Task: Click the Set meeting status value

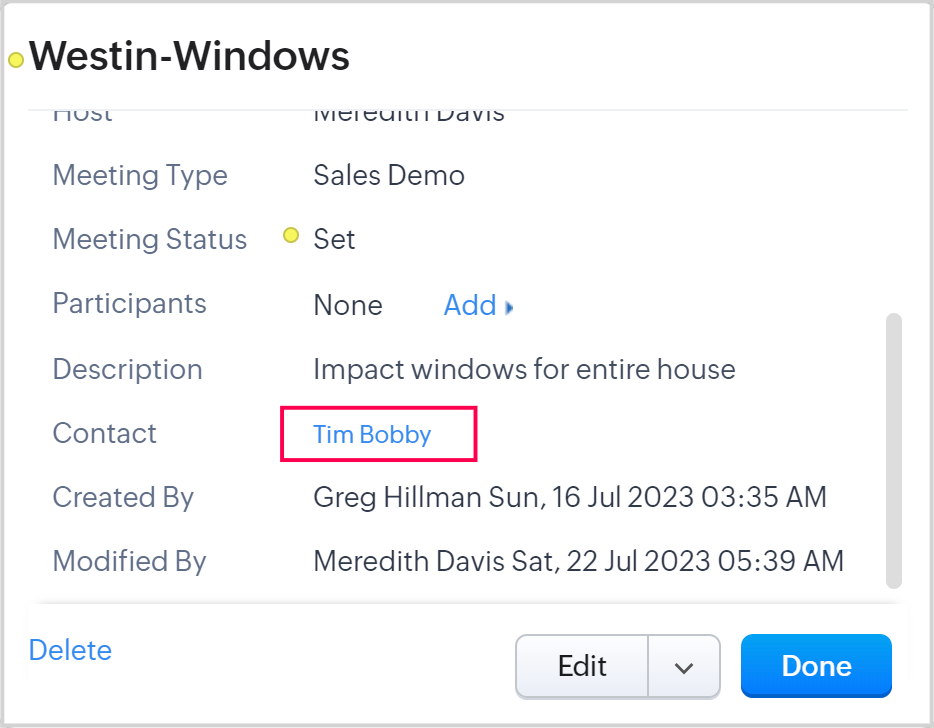Action: tap(334, 240)
